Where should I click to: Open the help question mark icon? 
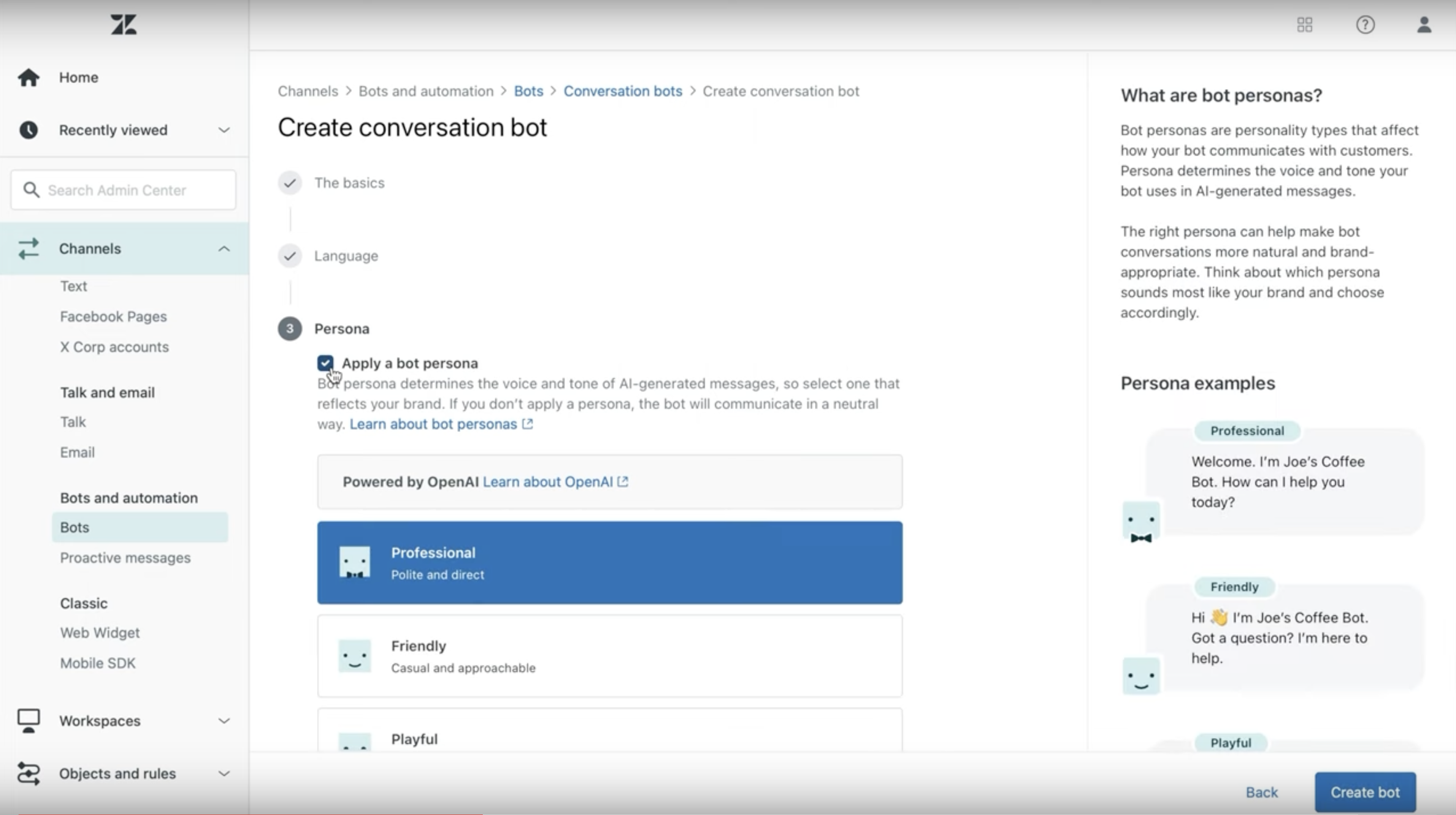click(1365, 25)
